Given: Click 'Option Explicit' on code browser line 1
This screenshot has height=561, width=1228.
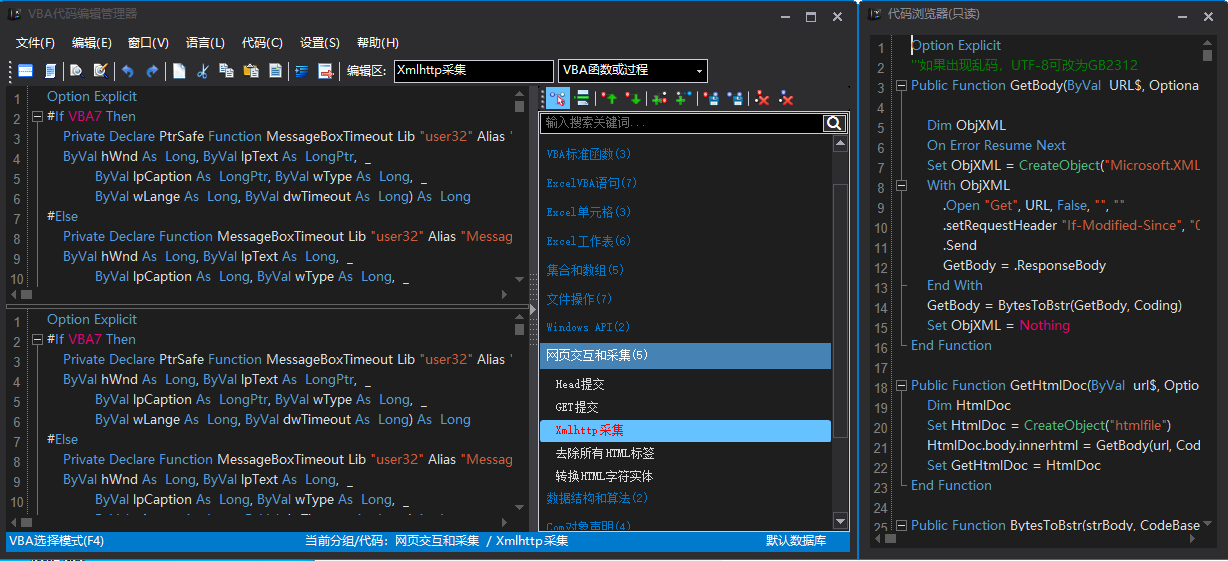Looking at the screenshot, I should point(956,46).
